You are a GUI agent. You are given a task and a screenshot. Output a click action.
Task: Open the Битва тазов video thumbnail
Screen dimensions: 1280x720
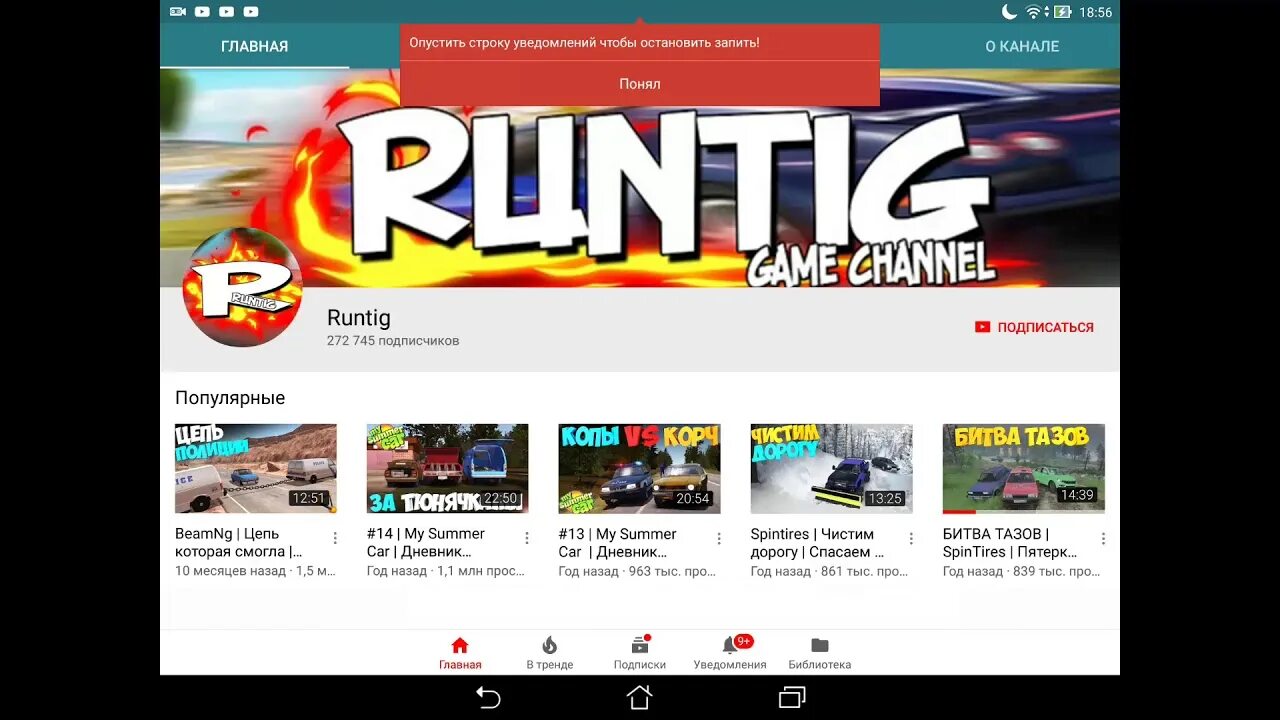coord(1023,469)
